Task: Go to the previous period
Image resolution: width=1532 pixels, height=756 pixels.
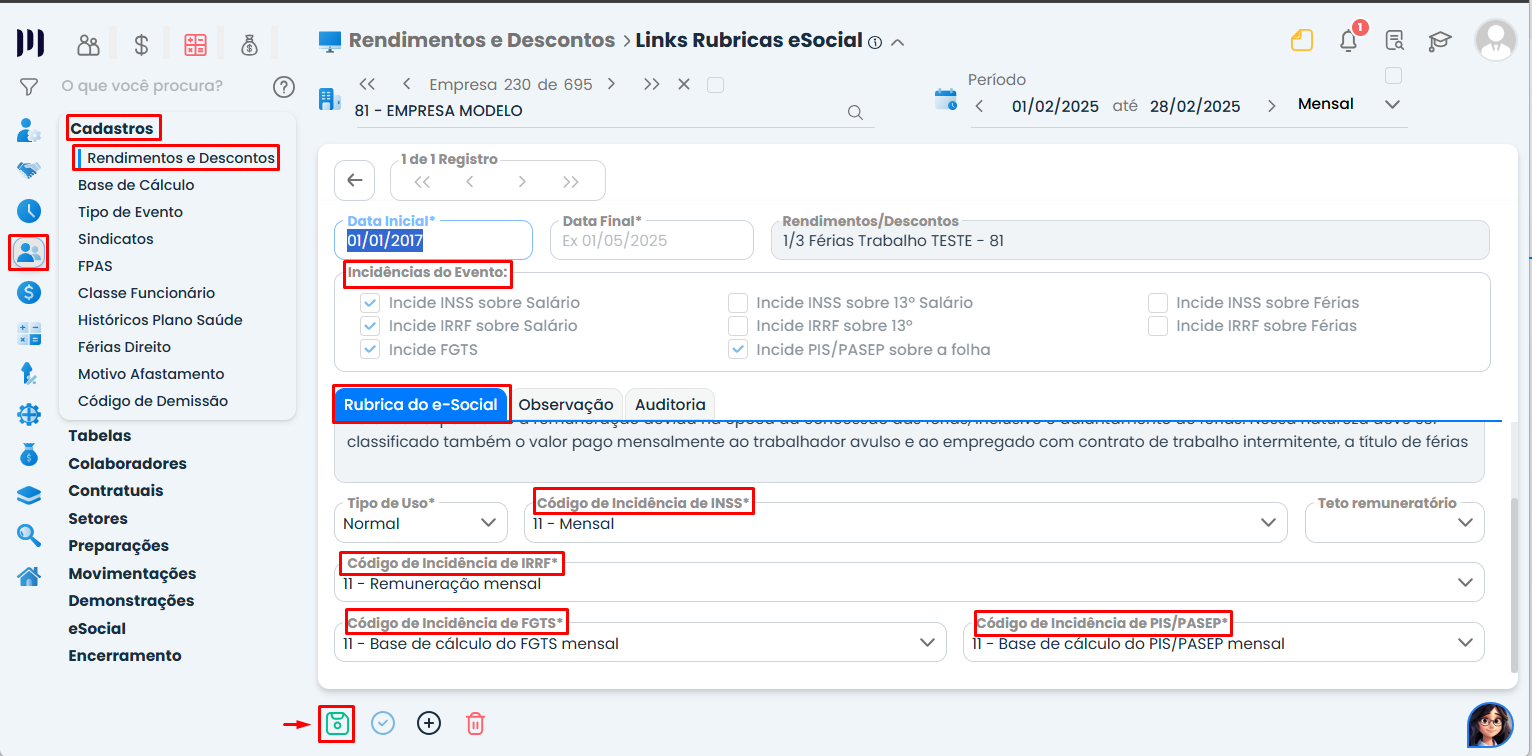Action: pyautogui.click(x=979, y=106)
